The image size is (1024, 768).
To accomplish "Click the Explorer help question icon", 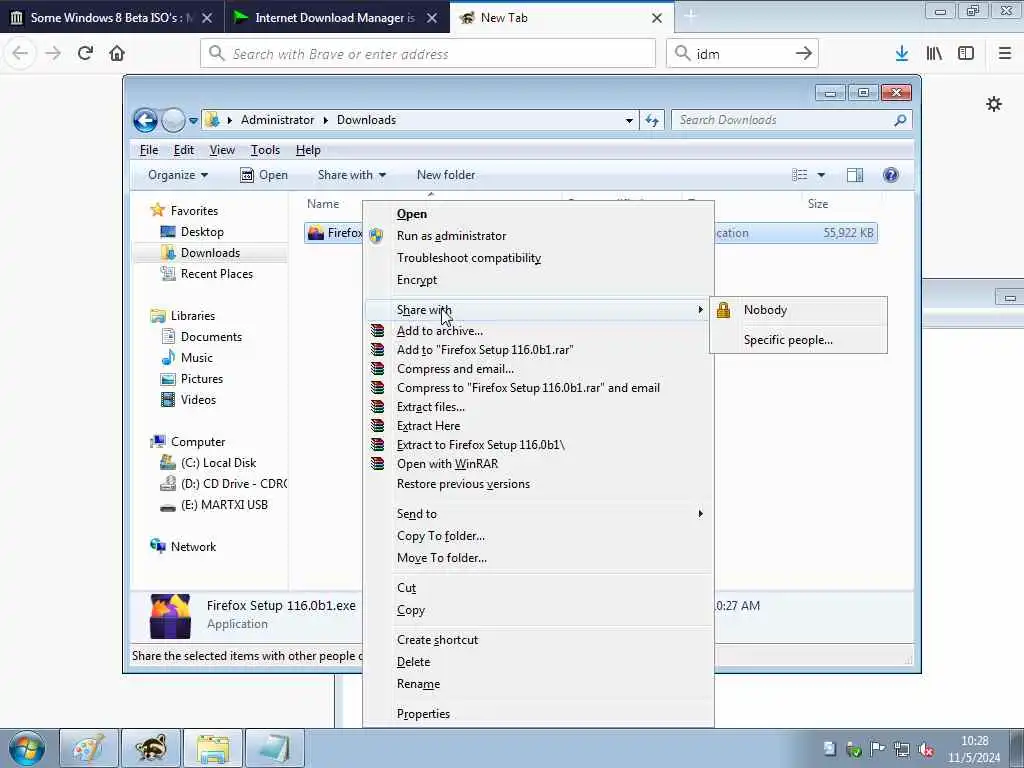I will point(891,175).
